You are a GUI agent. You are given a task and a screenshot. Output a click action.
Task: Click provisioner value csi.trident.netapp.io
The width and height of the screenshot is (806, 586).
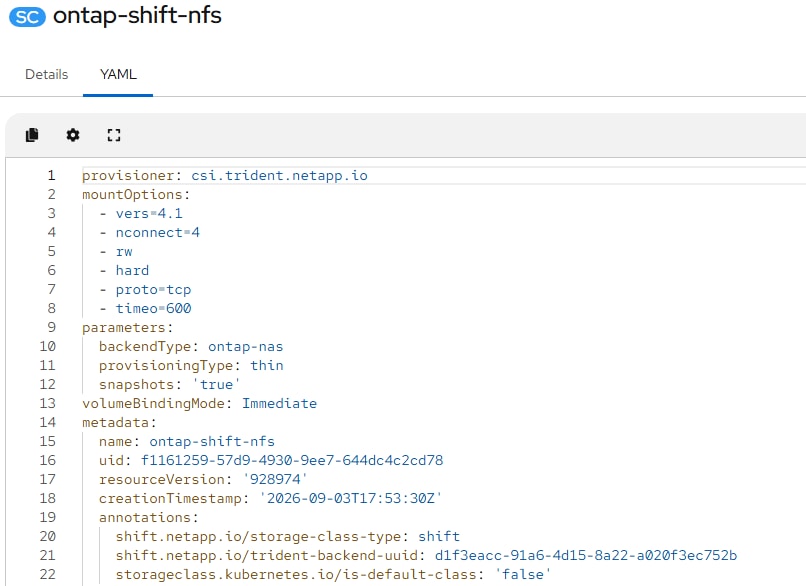point(279,176)
